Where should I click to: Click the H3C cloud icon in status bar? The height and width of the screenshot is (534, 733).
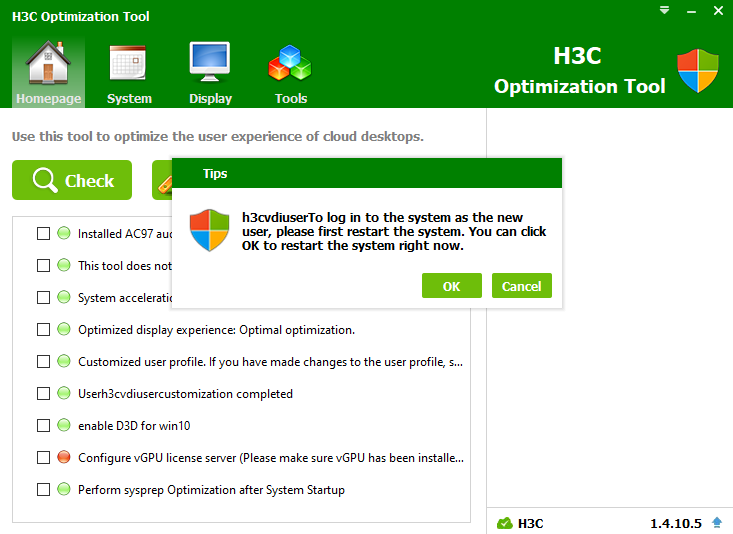(504, 523)
